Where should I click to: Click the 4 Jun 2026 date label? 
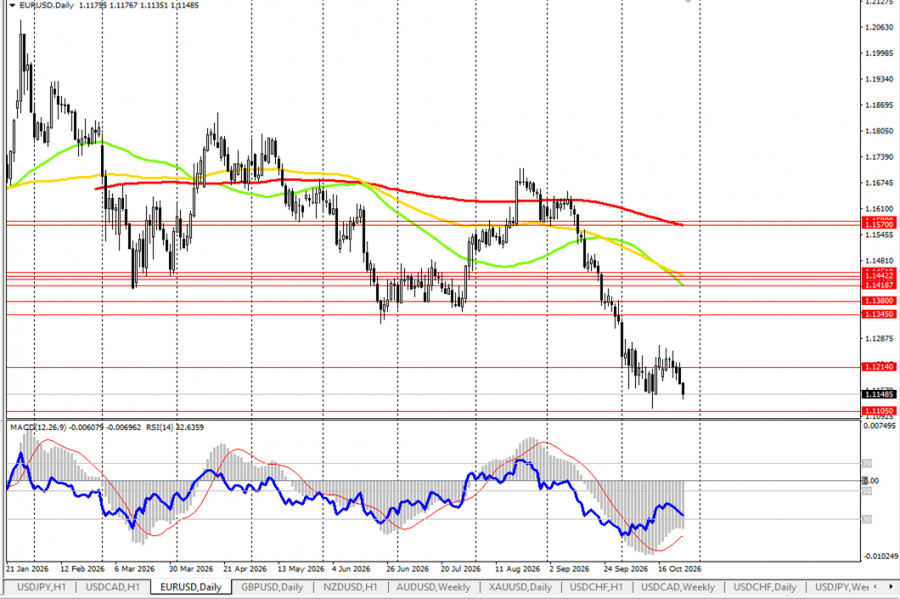point(351,569)
